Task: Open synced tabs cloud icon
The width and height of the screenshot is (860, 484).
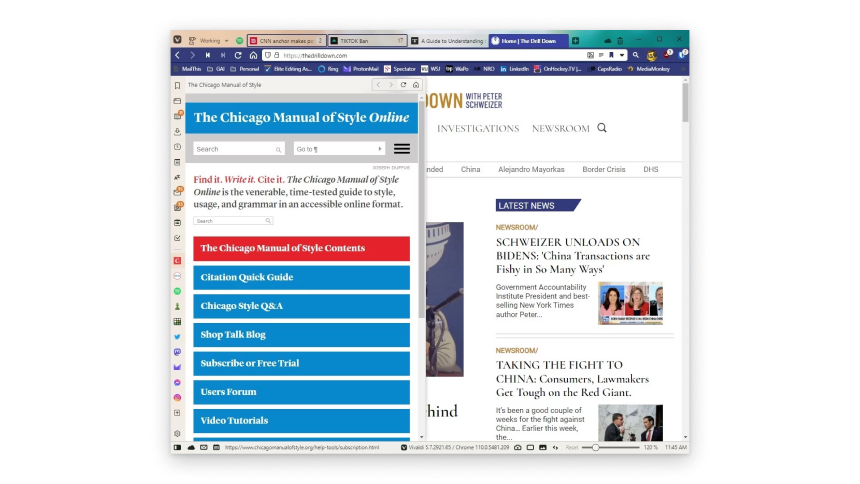Action: pyautogui.click(x=607, y=41)
